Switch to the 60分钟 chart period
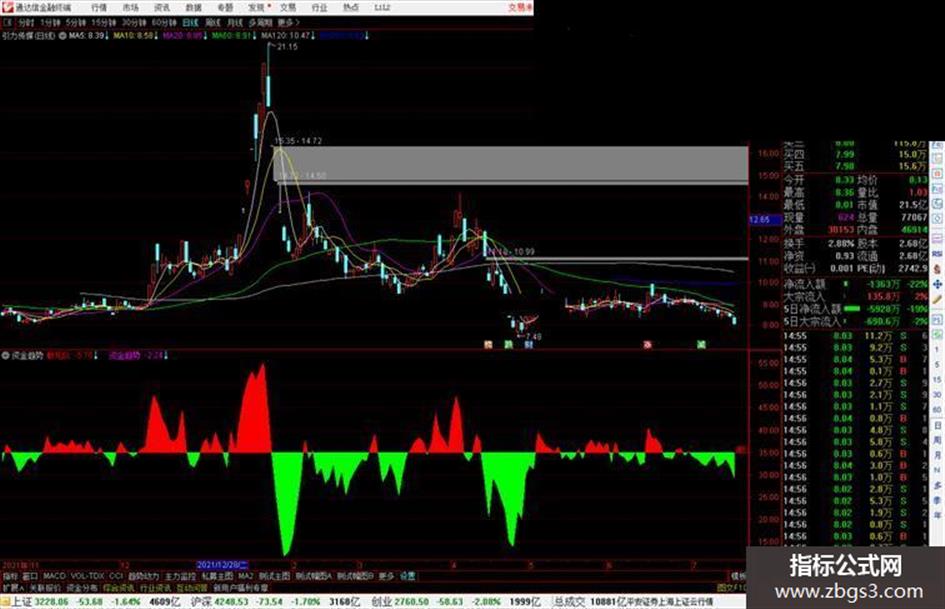This screenshot has width=945, height=609. pyautogui.click(x=164, y=22)
